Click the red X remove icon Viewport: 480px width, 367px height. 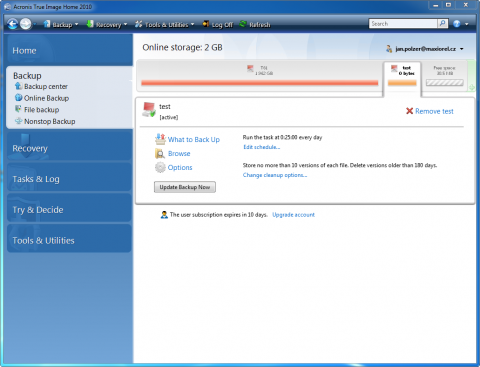(409, 111)
